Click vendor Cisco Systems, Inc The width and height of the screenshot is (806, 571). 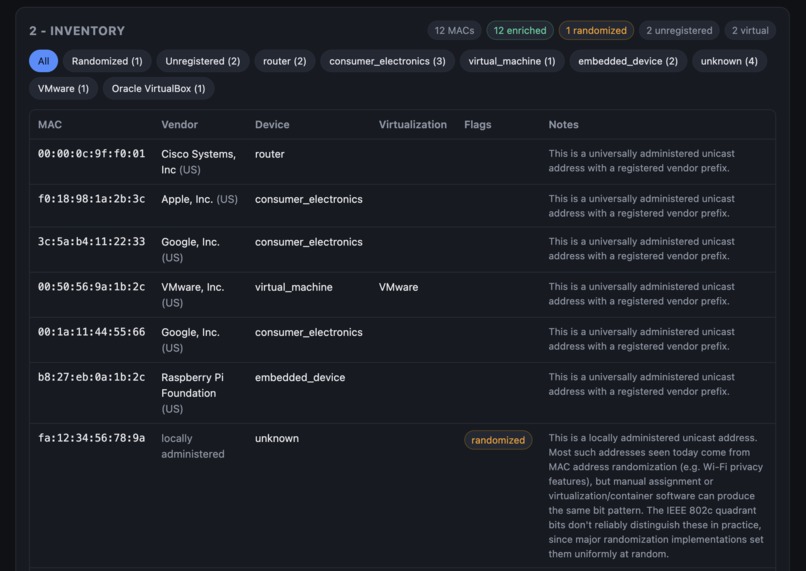198,161
